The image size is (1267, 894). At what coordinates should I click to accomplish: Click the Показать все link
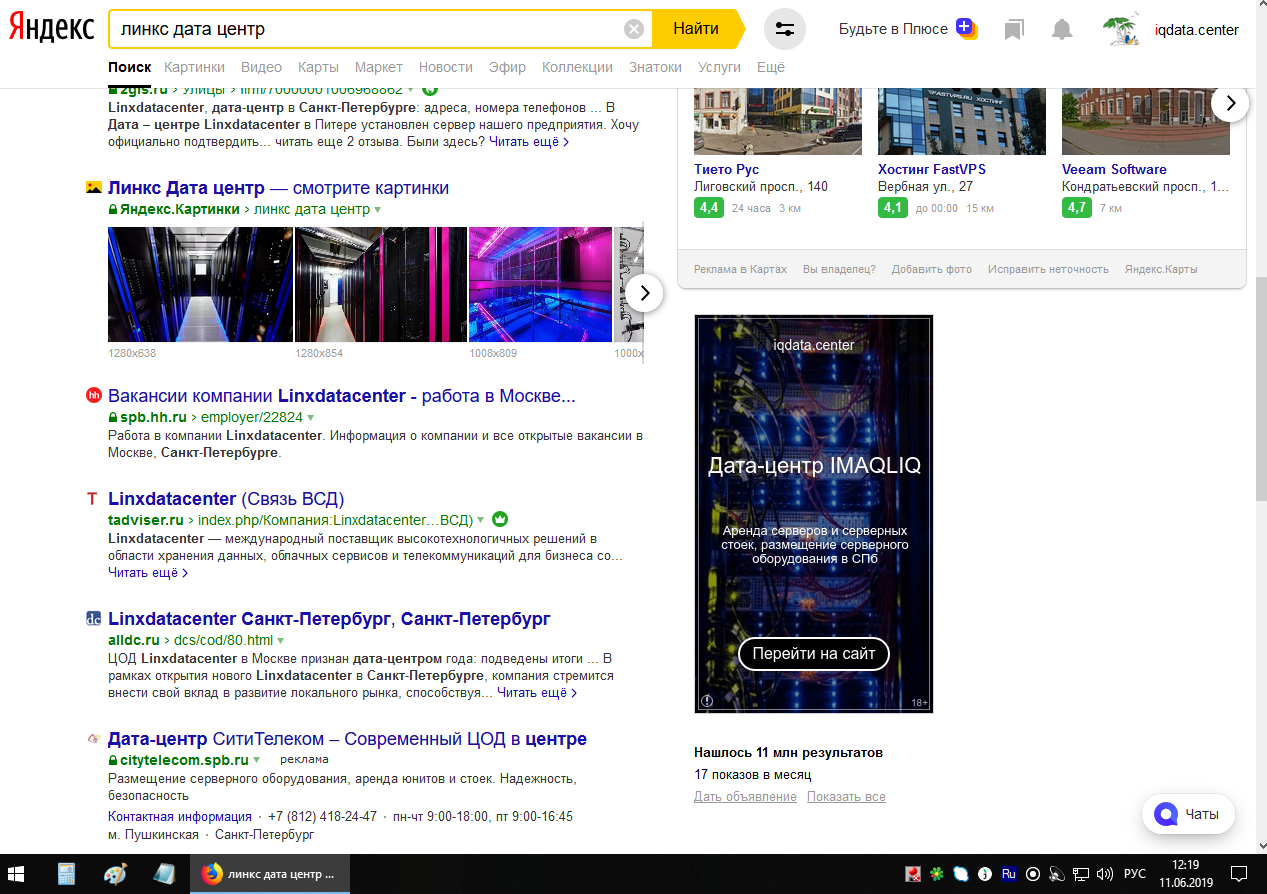846,797
